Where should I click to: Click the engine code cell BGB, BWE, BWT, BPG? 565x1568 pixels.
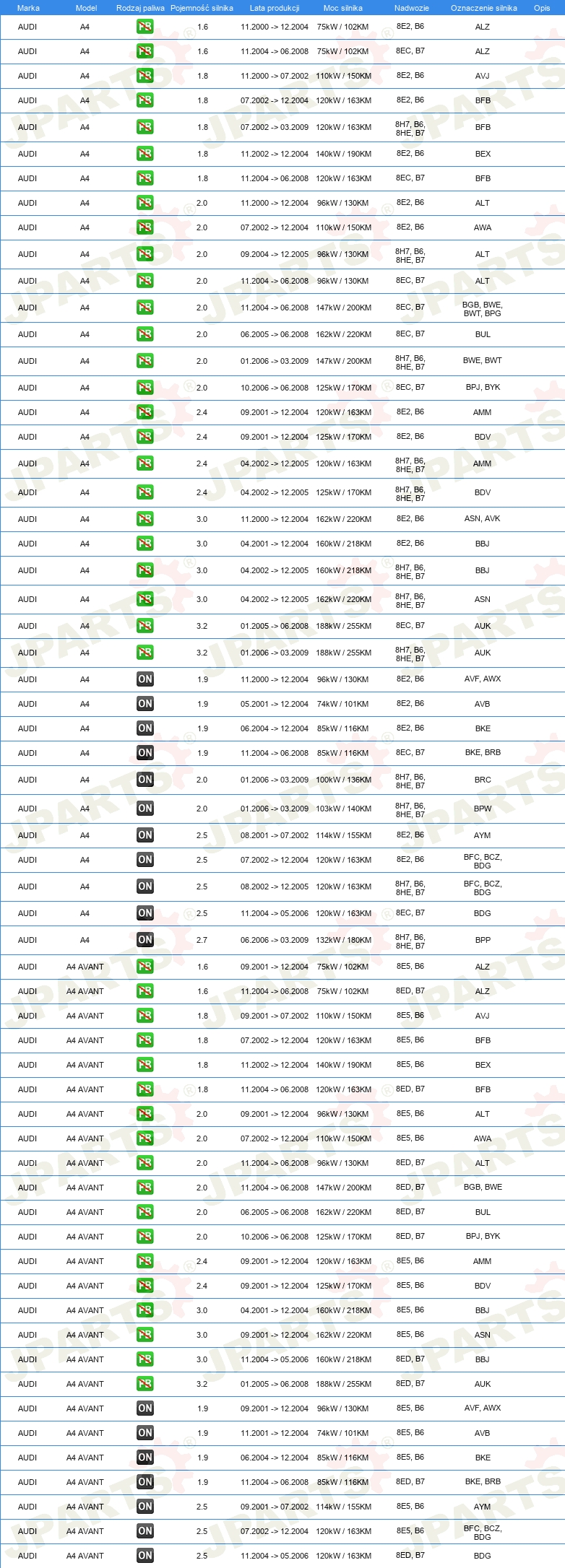[x=483, y=309]
